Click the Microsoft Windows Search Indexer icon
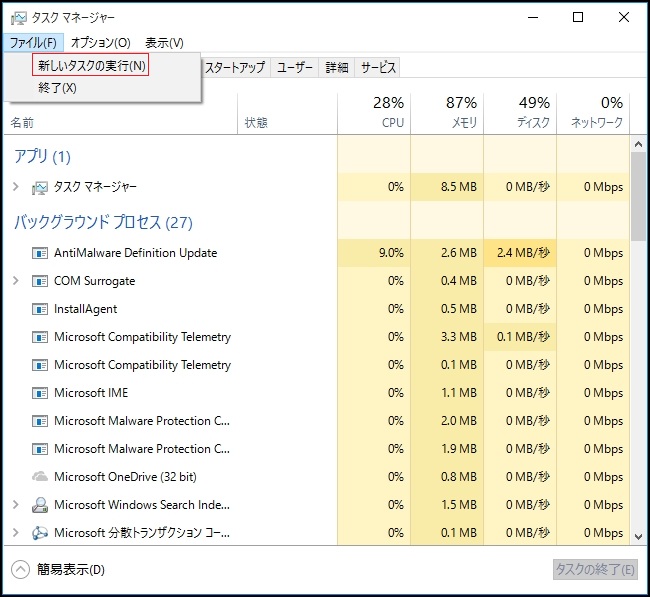Screen dimensions: 650x597 tap(40, 505)
